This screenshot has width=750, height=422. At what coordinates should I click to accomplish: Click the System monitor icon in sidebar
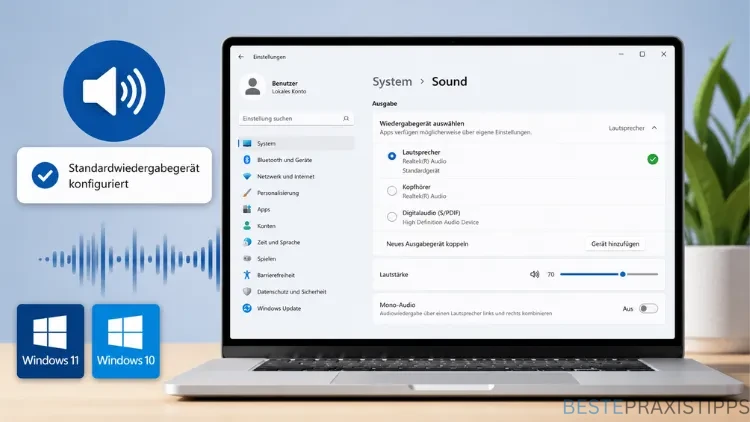[247, 143]
